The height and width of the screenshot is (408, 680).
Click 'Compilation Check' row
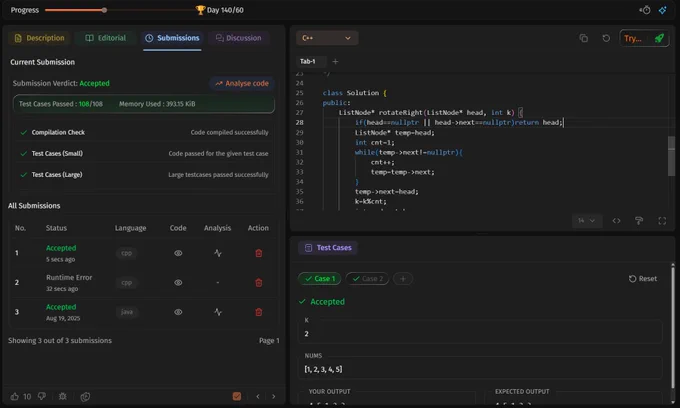[144, 133]
